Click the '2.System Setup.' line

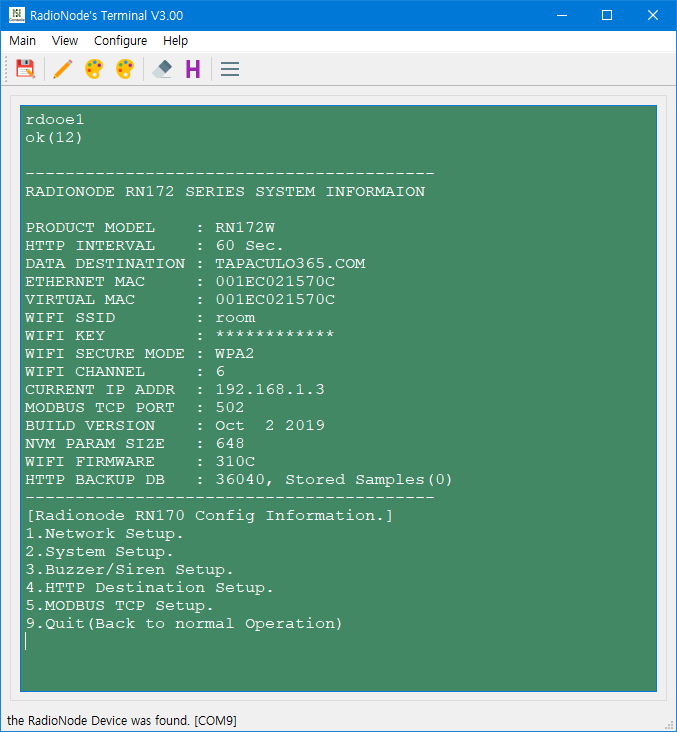pyautogui.click(x=99, y=552)
